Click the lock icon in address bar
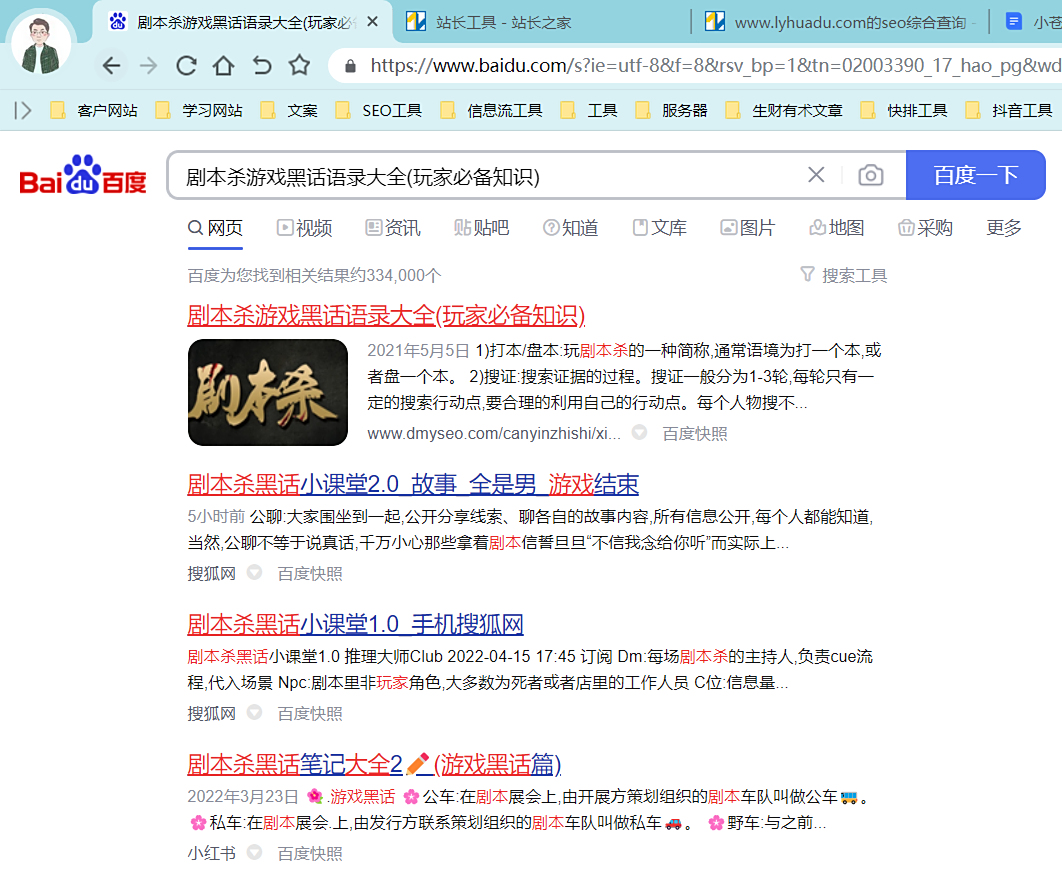Viewport: 1062px width, 877px height. 350,66
